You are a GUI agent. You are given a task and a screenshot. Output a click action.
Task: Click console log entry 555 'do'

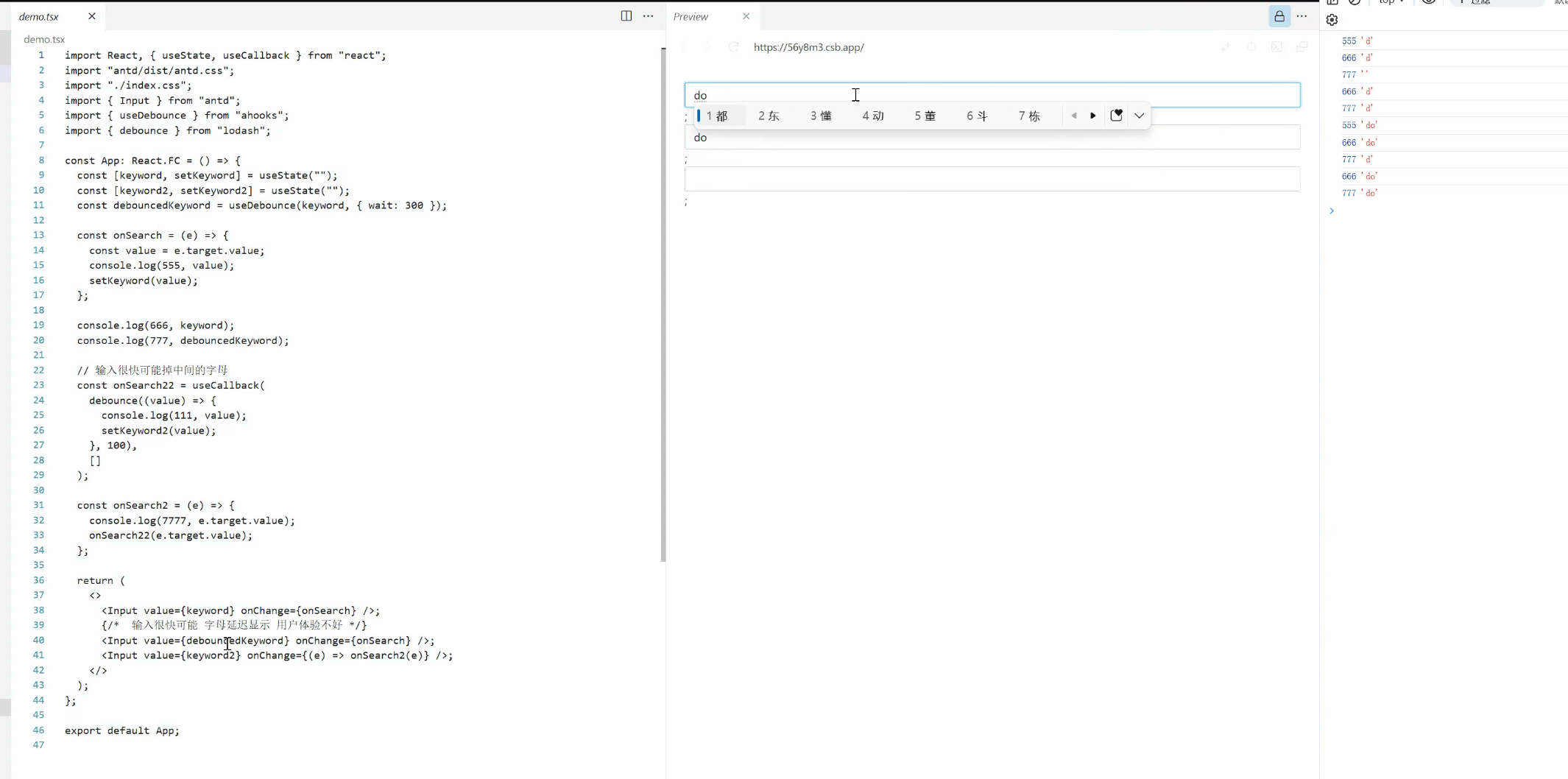click(x=1360, y=125)
